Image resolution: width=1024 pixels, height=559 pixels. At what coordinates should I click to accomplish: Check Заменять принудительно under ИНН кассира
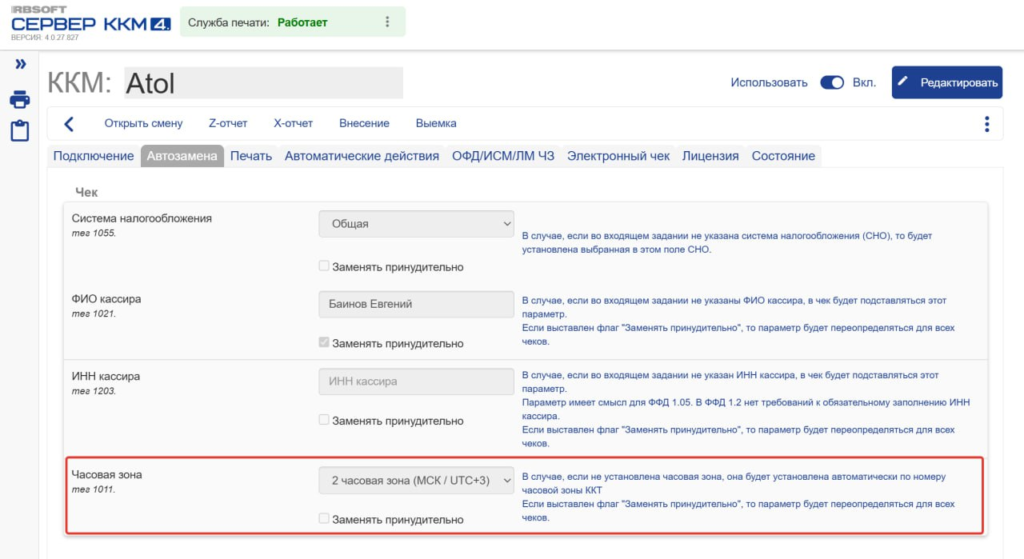click(x=324, y=420)
